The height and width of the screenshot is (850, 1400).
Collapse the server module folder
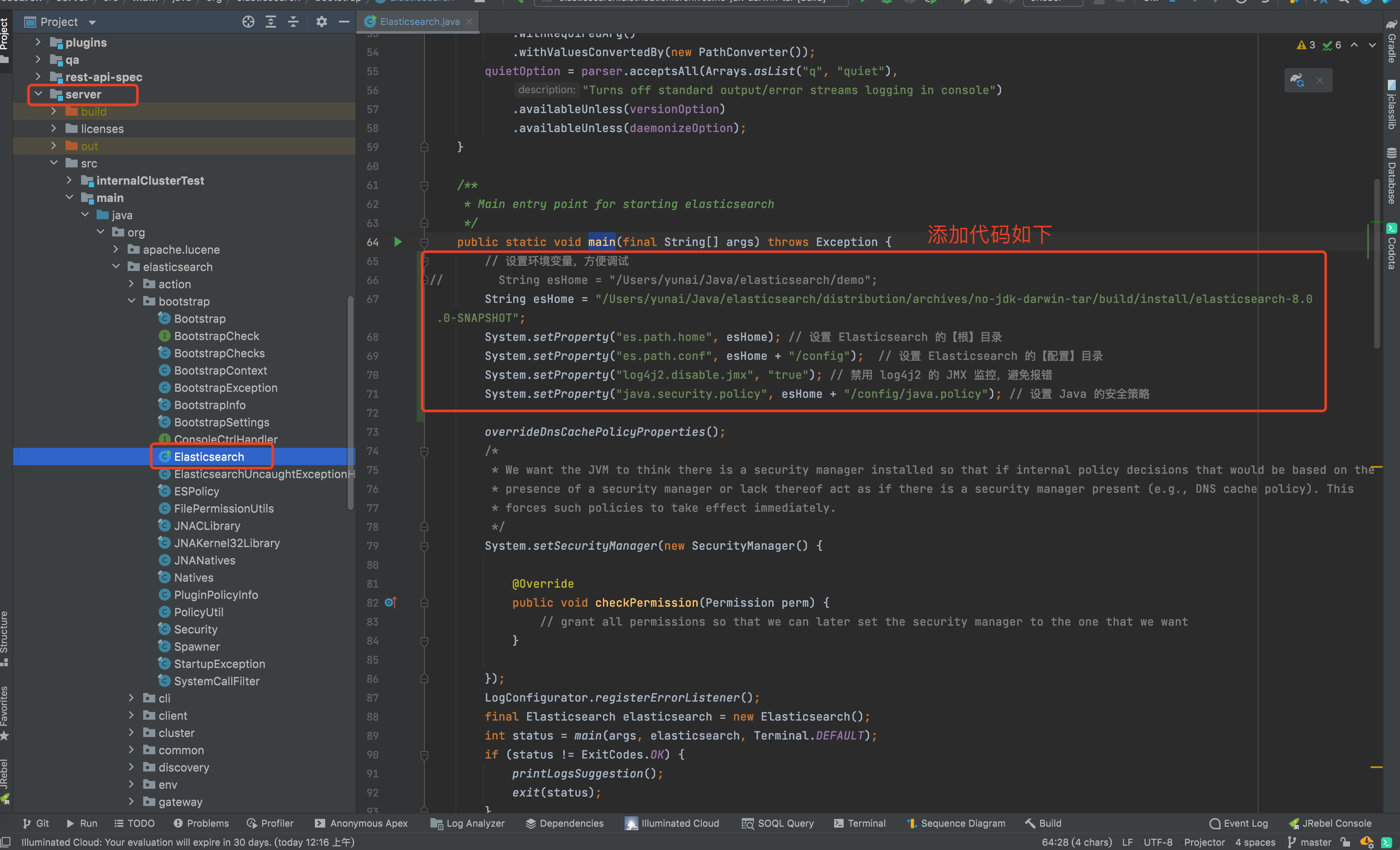pyautogui.click(x=39, y=94)
